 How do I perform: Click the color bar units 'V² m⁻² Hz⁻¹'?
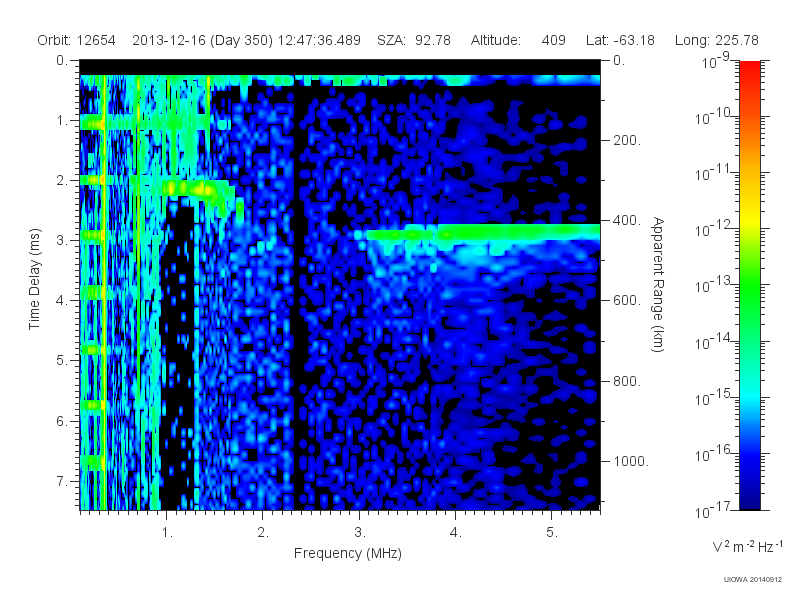tap(747, 546)
